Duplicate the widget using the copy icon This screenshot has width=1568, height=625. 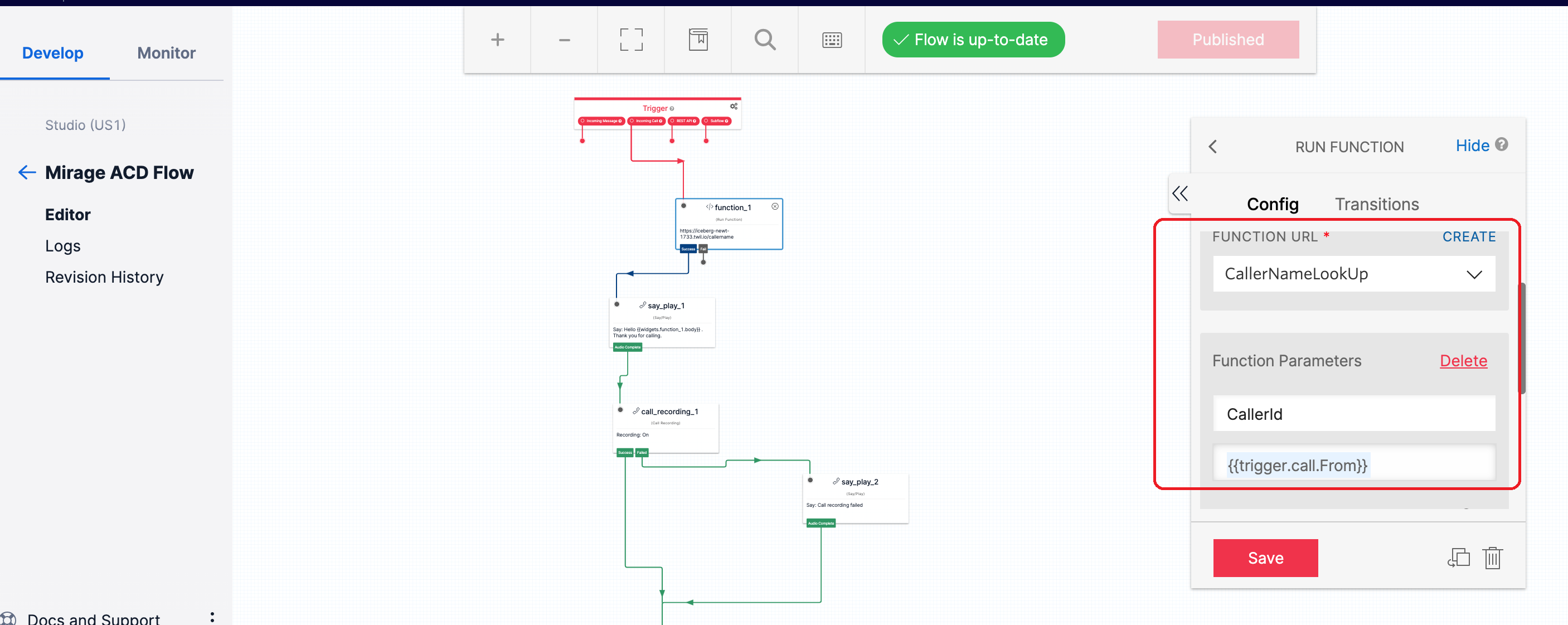1458,558
